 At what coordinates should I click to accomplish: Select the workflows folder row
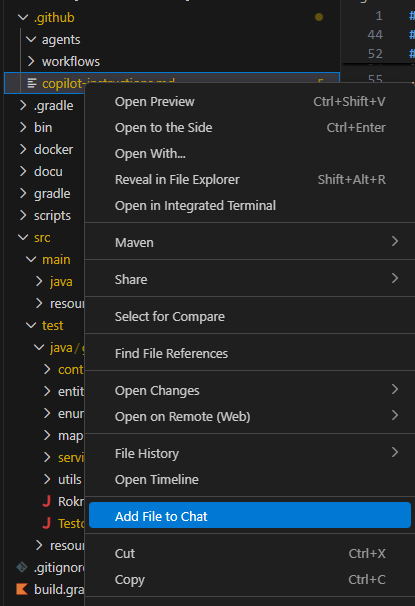[172, 61]
